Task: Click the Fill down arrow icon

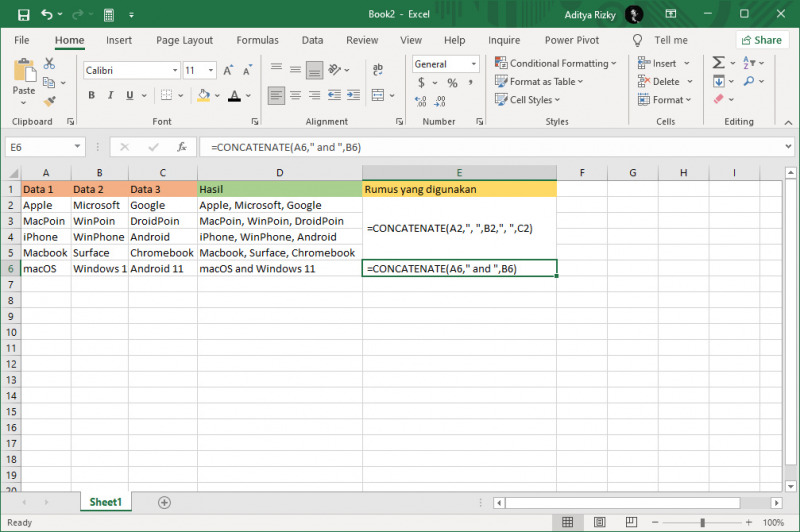Action: pos(719,81)
